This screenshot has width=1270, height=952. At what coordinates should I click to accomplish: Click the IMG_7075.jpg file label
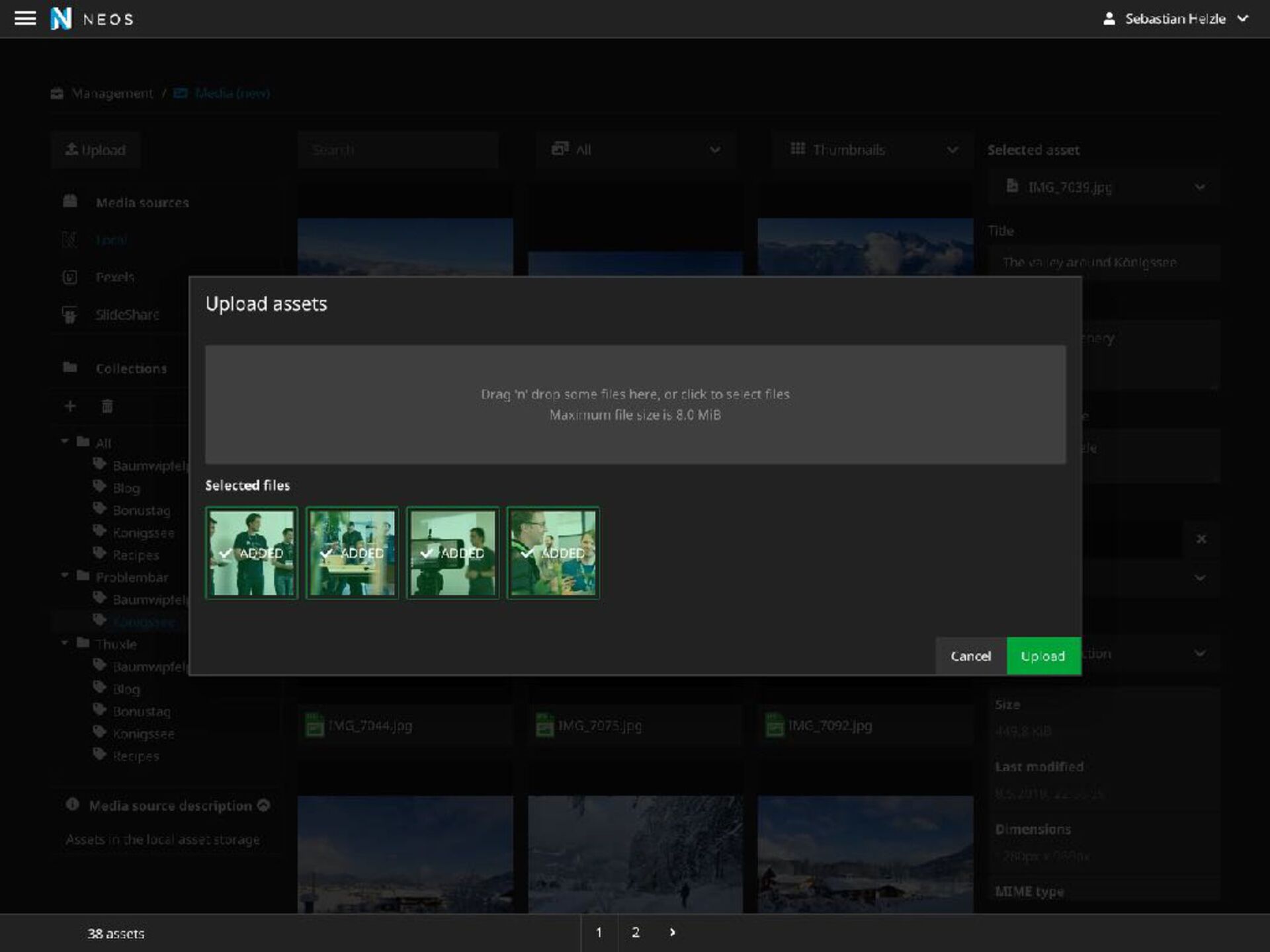click(x=599, y=726)
